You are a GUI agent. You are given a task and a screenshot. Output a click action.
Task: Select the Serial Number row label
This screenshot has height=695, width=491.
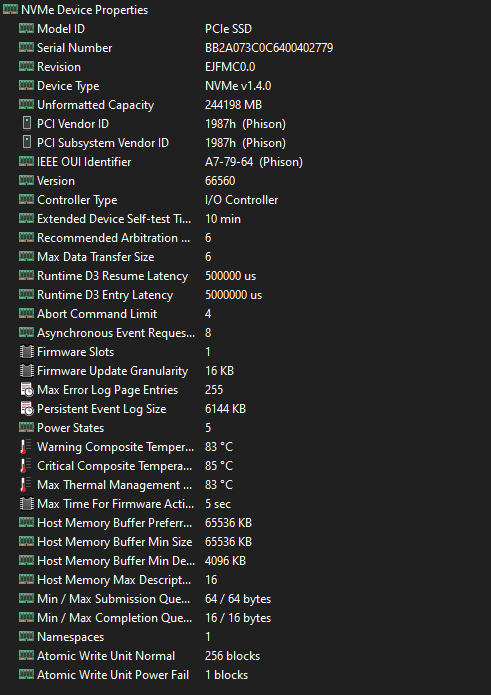[74, 48]
